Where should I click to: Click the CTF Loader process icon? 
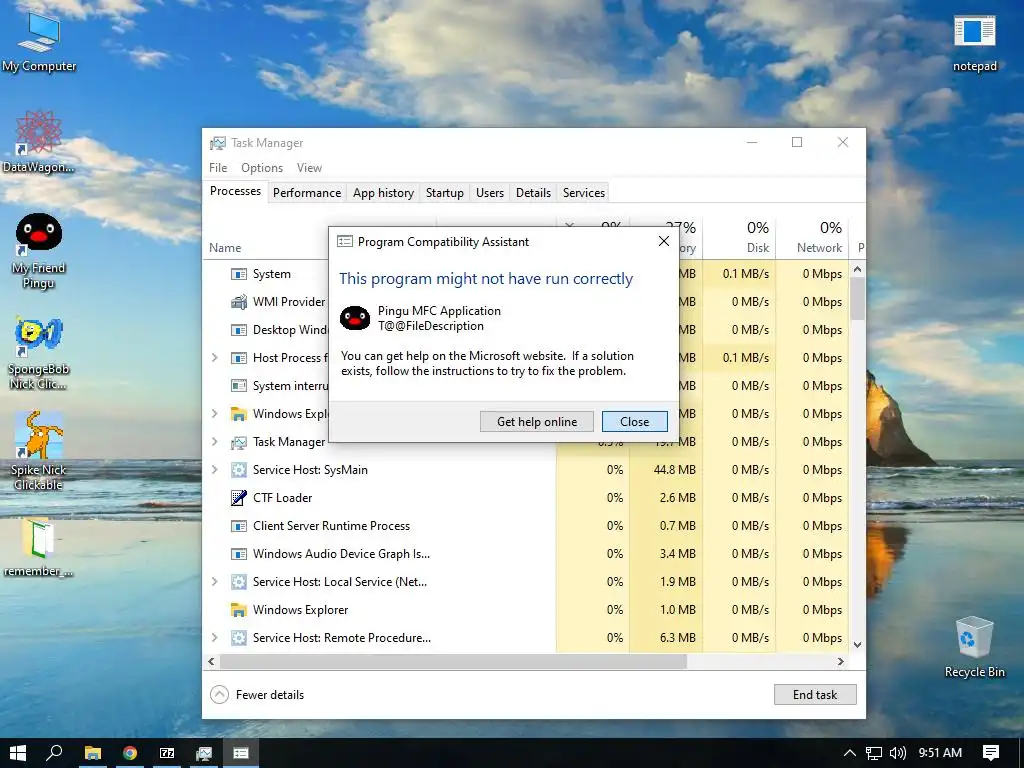239,498
